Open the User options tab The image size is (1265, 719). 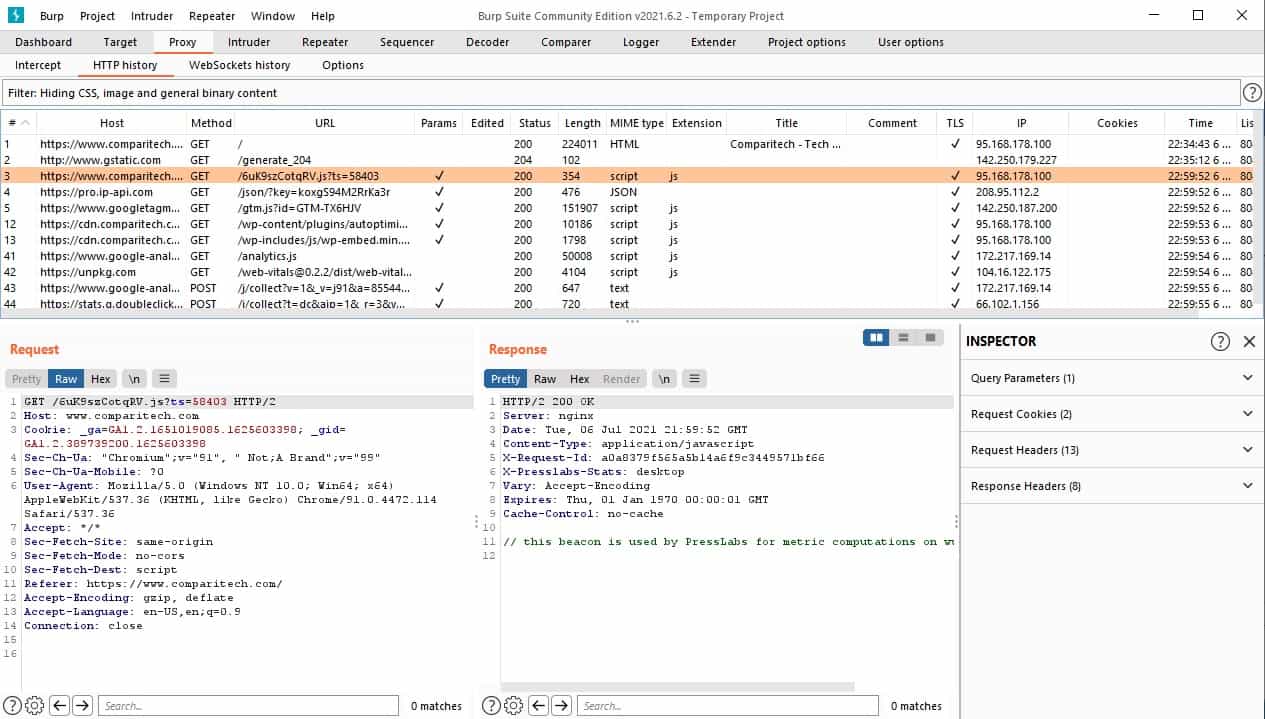pyautogui.click(x=911, y=42)
